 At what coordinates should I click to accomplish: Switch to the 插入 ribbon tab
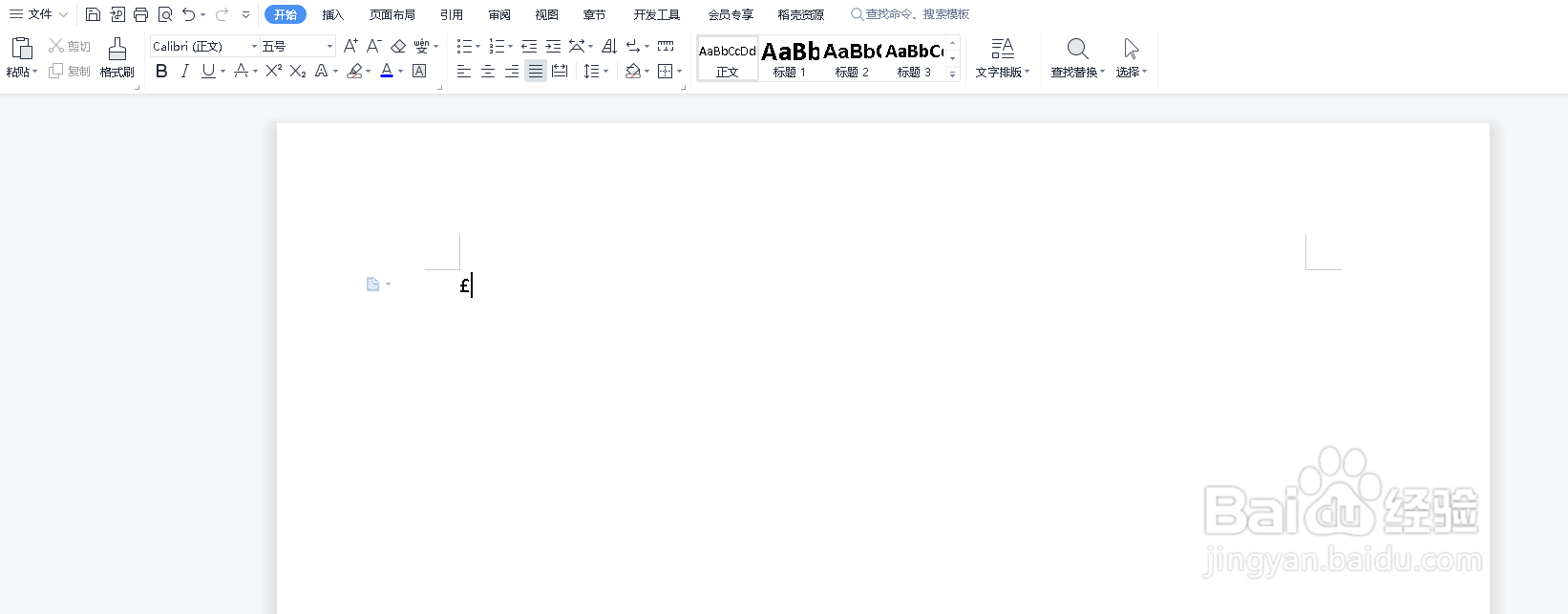click(332, 14)
